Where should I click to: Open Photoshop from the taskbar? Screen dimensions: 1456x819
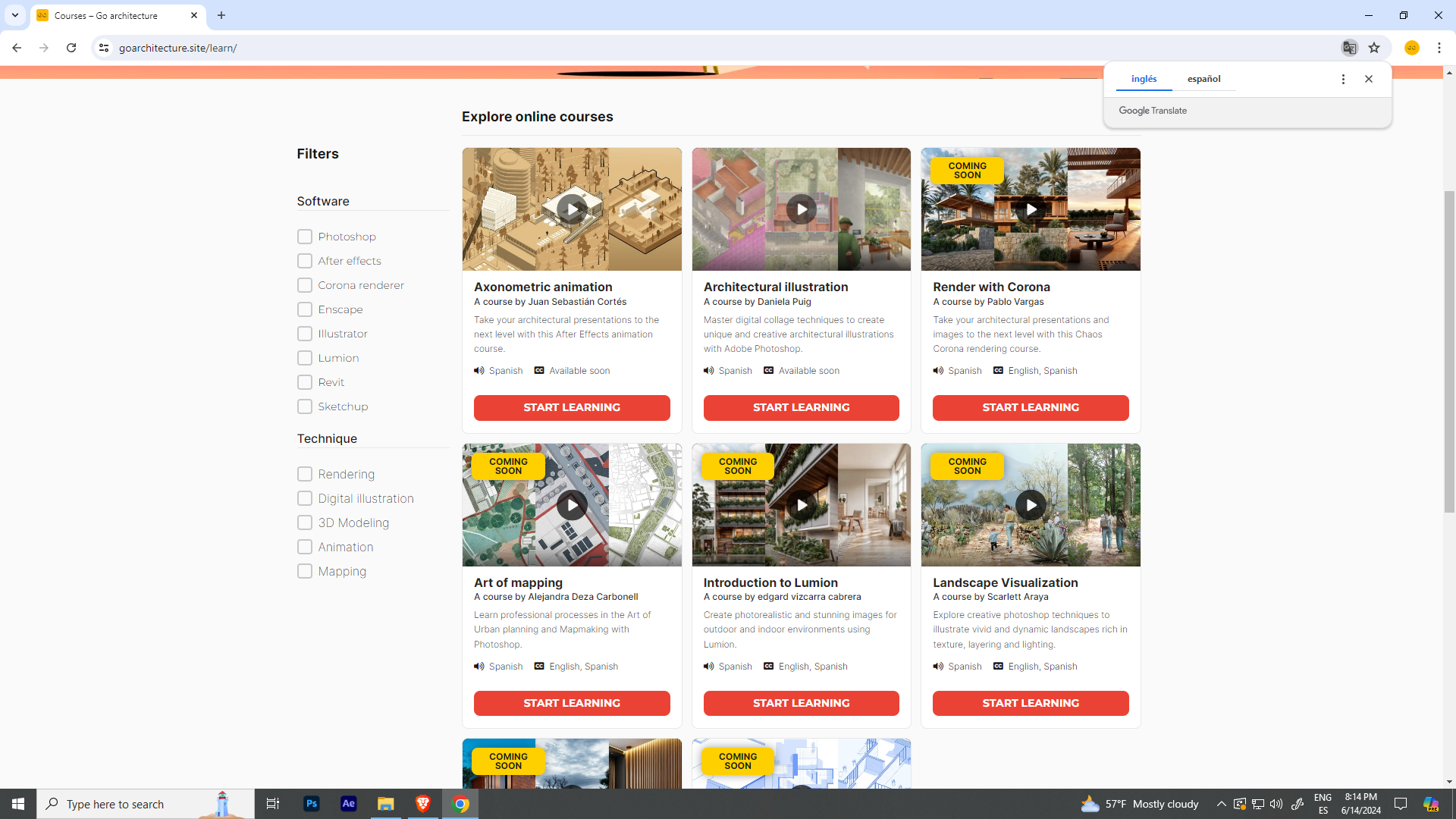coord(312,804)
